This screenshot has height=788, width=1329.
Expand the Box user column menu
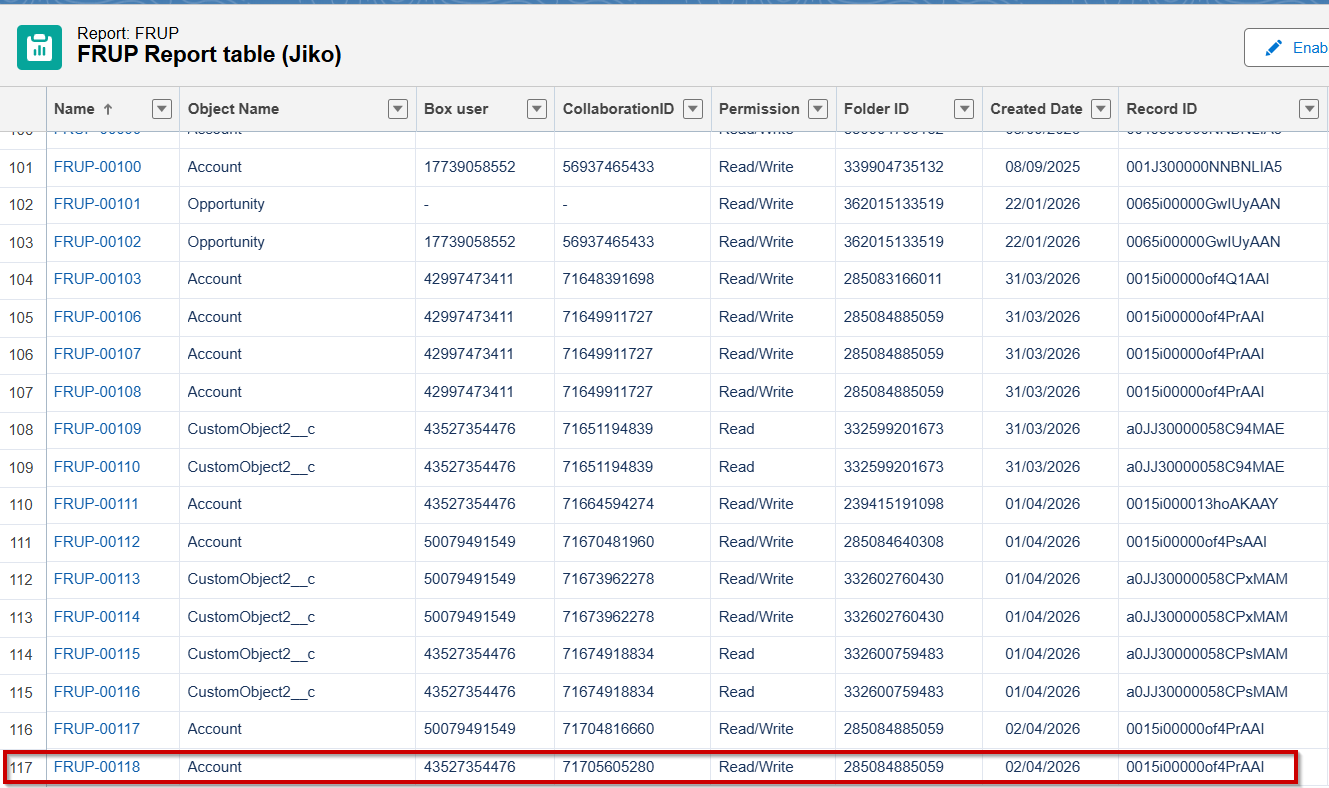[x=537, y=109]
